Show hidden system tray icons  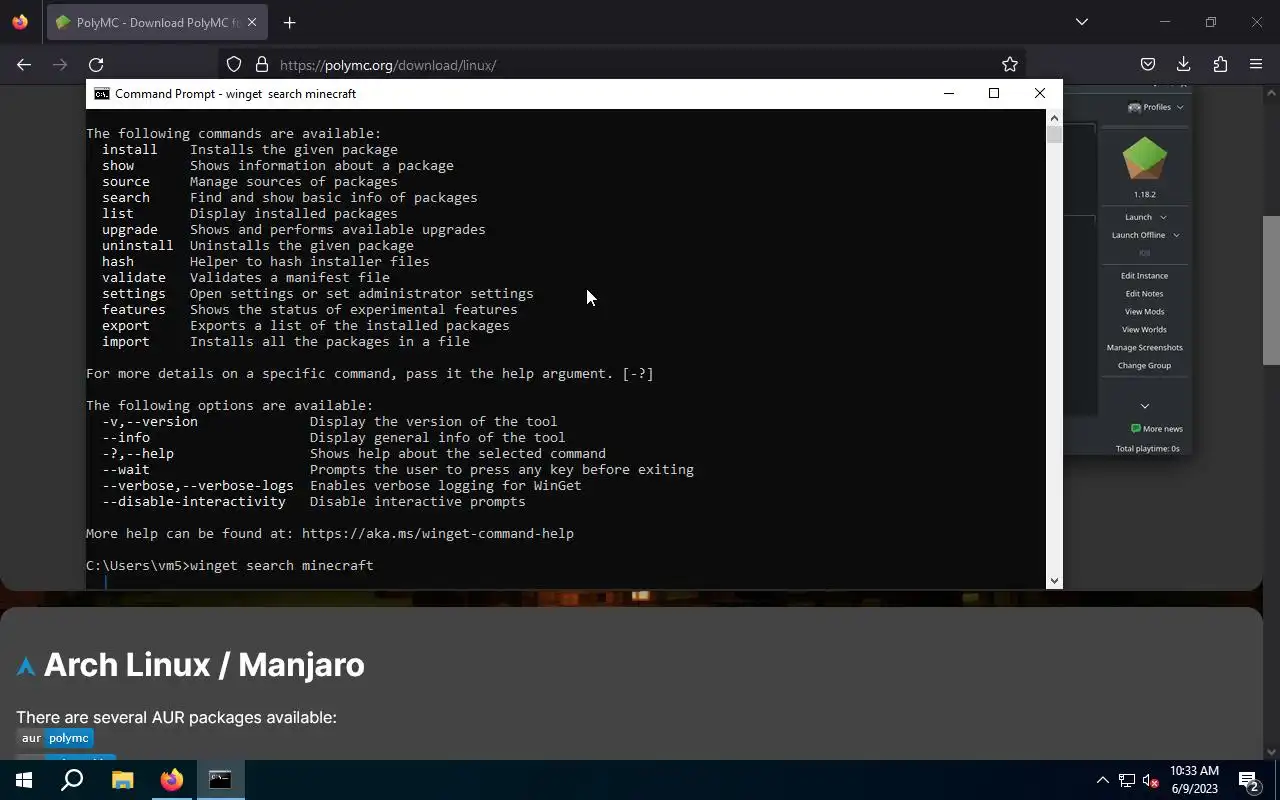click(x=1103, y=780)
